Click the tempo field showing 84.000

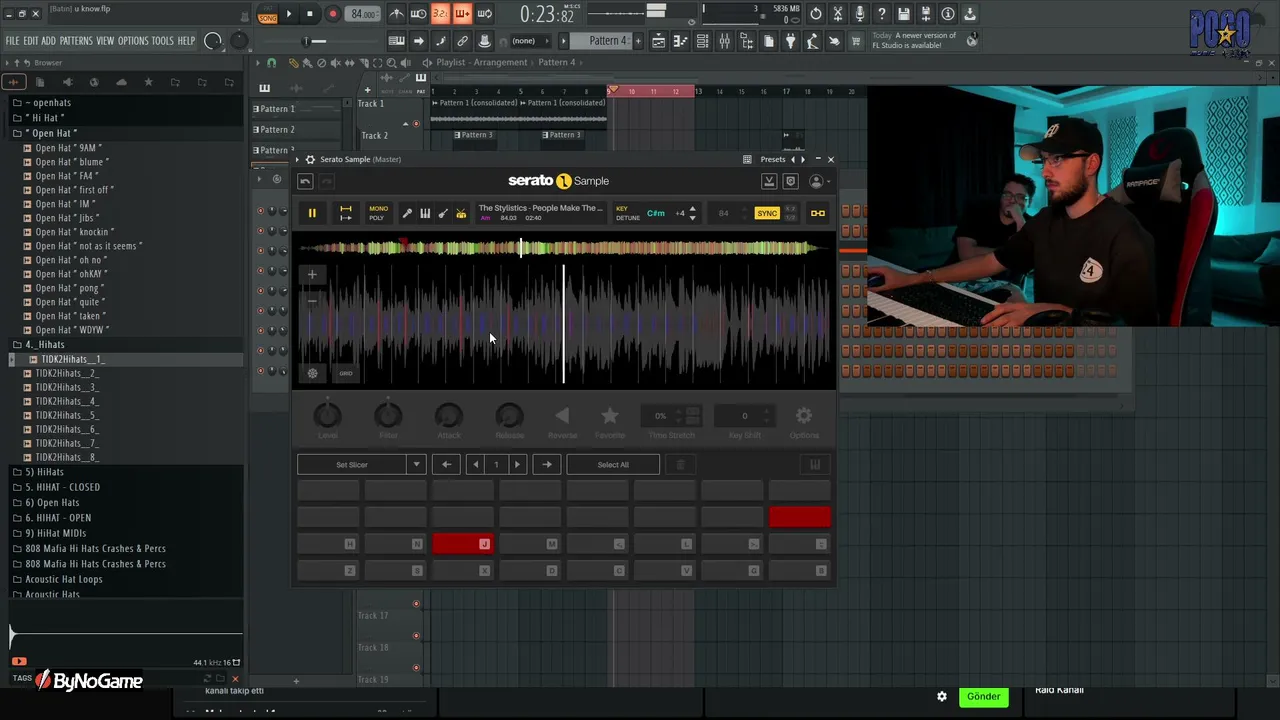tap(364, 14)
